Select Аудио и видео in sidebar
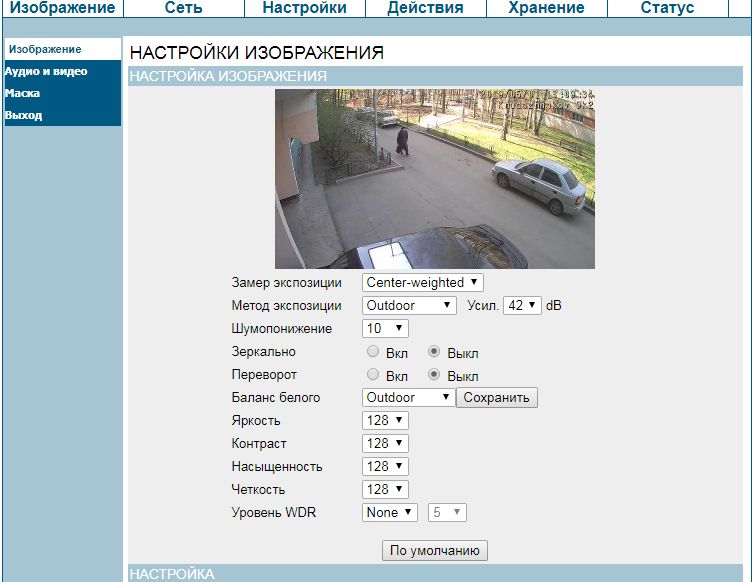The width and height of the screenshot is (755, 582). pyautogui.click(x=46, y=72)
